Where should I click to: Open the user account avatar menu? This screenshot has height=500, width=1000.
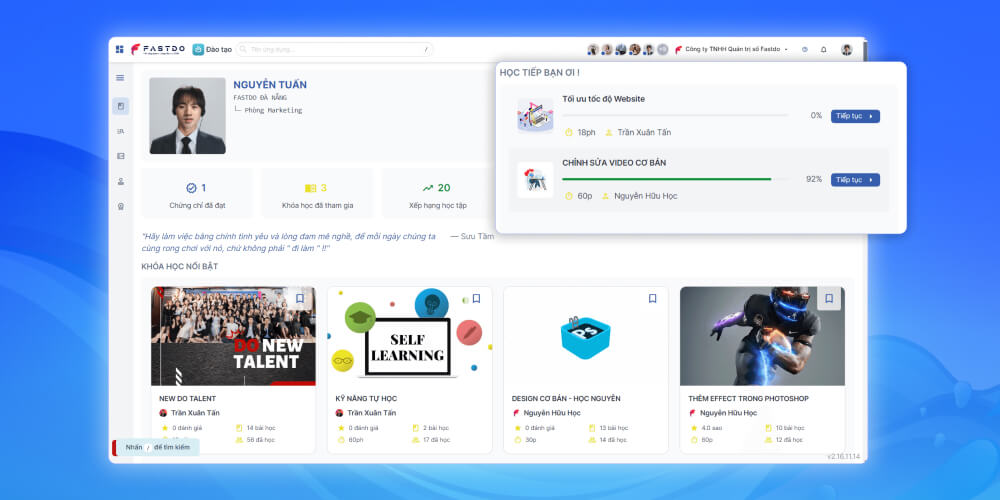[846, 49]
